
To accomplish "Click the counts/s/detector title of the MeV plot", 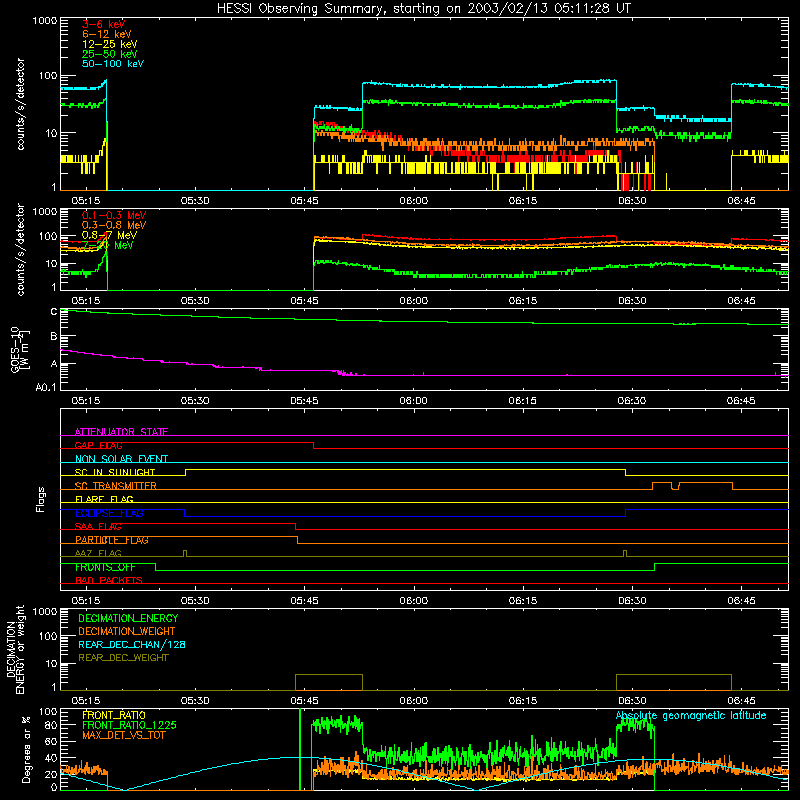I will pos(20,250).
